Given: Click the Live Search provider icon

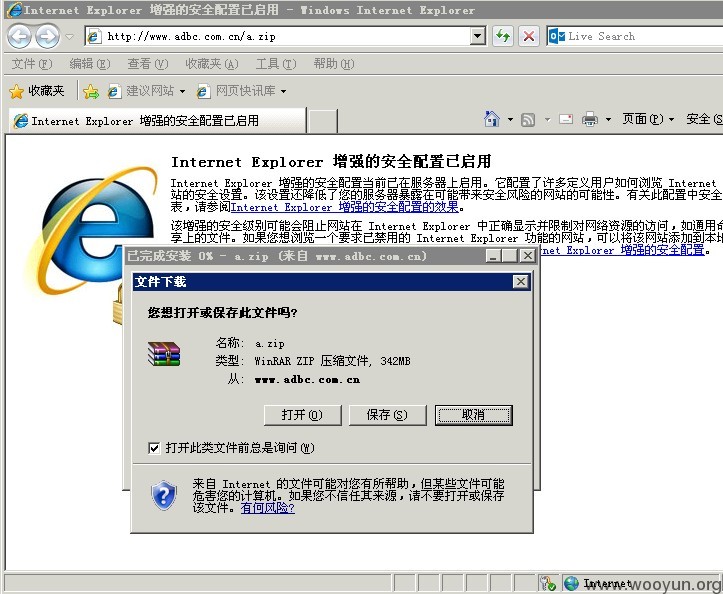Looking at the screenshot, I should tap(557, 36).
